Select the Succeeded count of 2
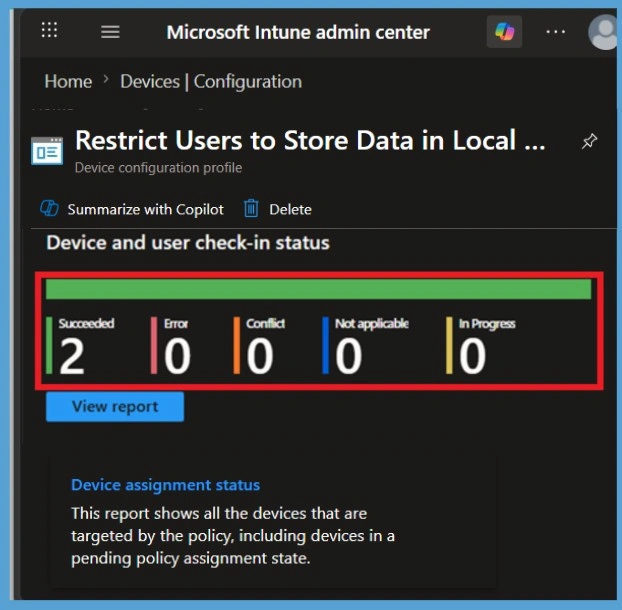 (x=72, y=357)
